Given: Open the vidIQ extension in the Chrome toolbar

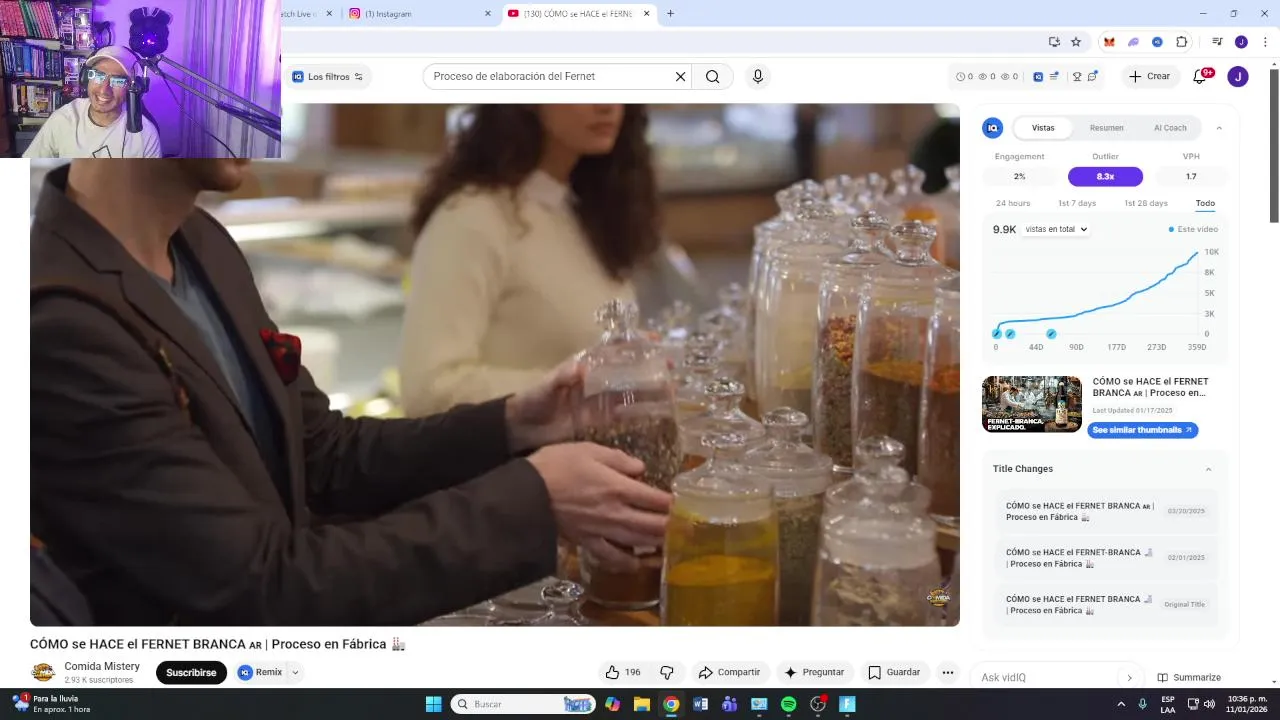Looking at the screenshot, I should point(1157,42).
